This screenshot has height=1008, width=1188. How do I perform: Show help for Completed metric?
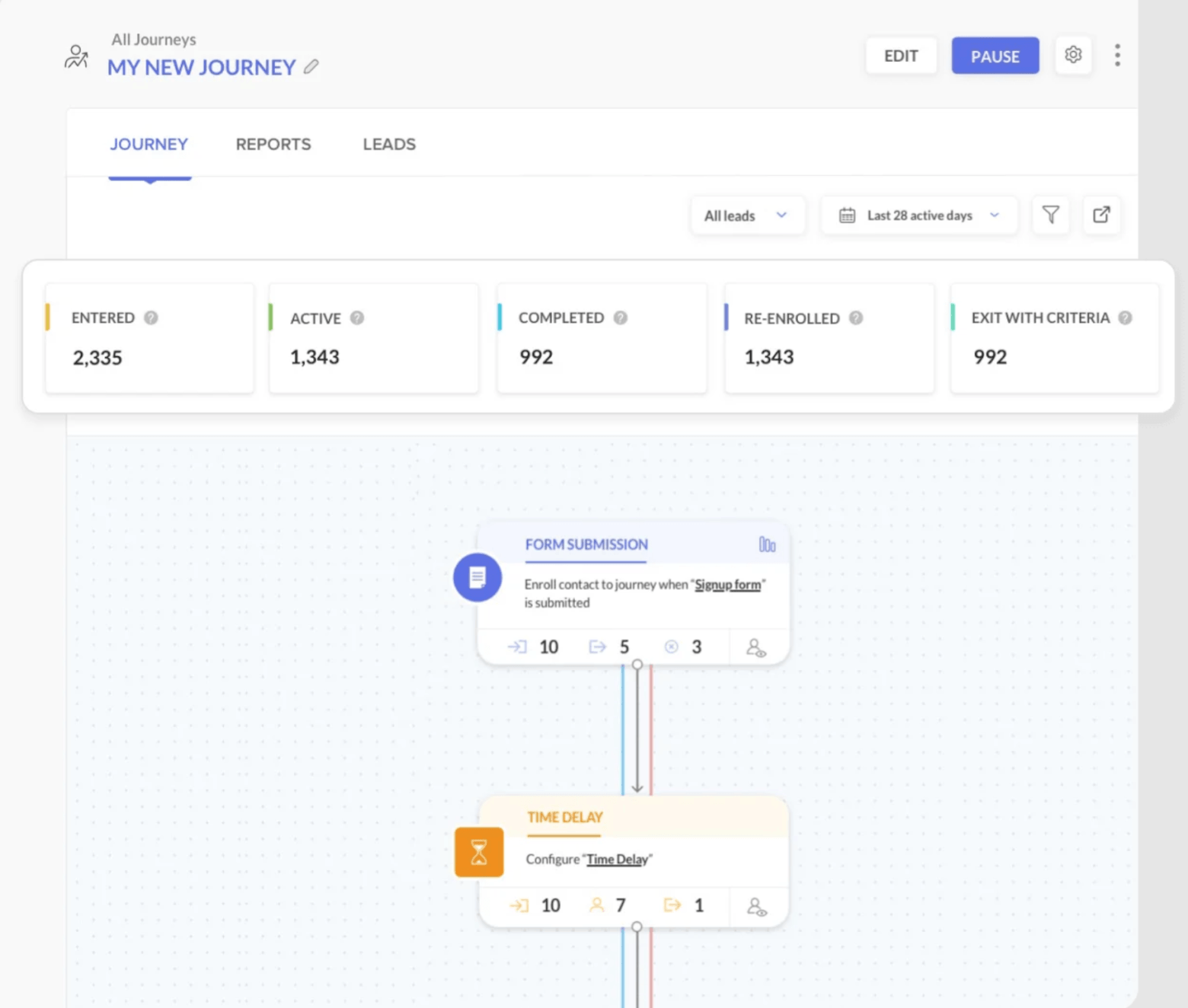621,317
